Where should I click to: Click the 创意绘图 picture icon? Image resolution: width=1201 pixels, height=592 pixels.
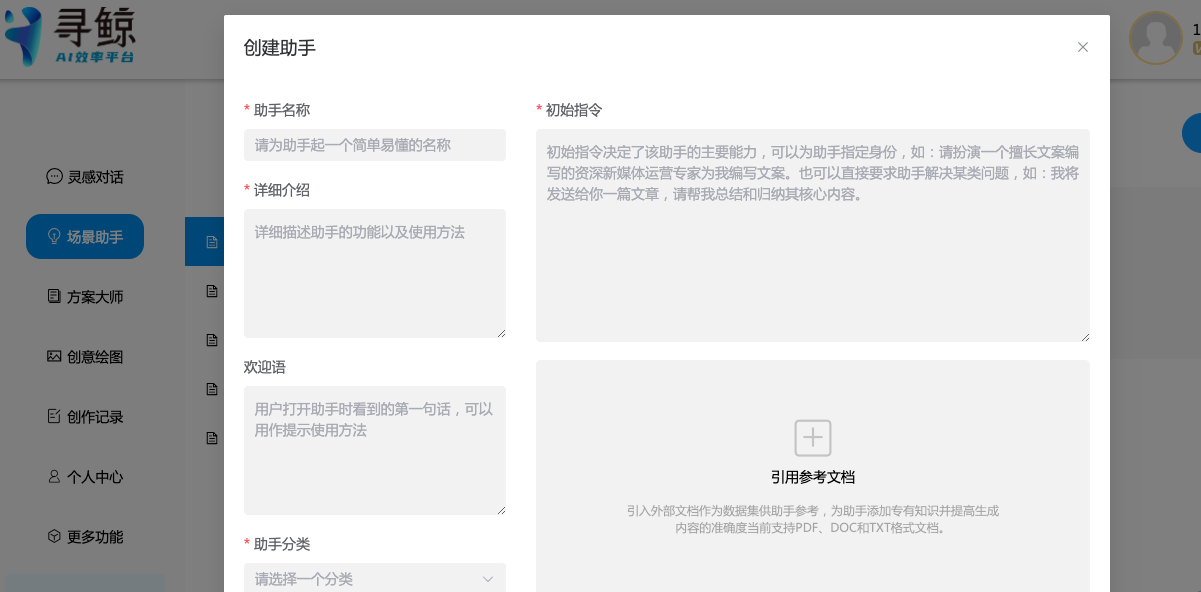click(x=54, y=357)
